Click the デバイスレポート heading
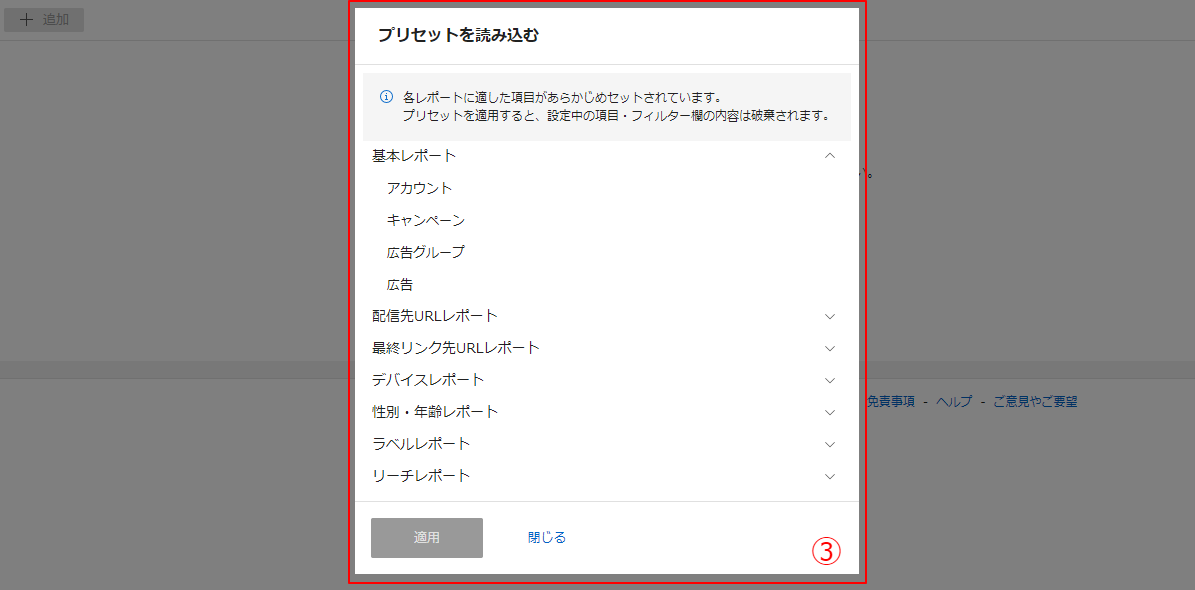Image resolution: width=1195 pixels, height=590 pixels. click(x=428, y=380)
